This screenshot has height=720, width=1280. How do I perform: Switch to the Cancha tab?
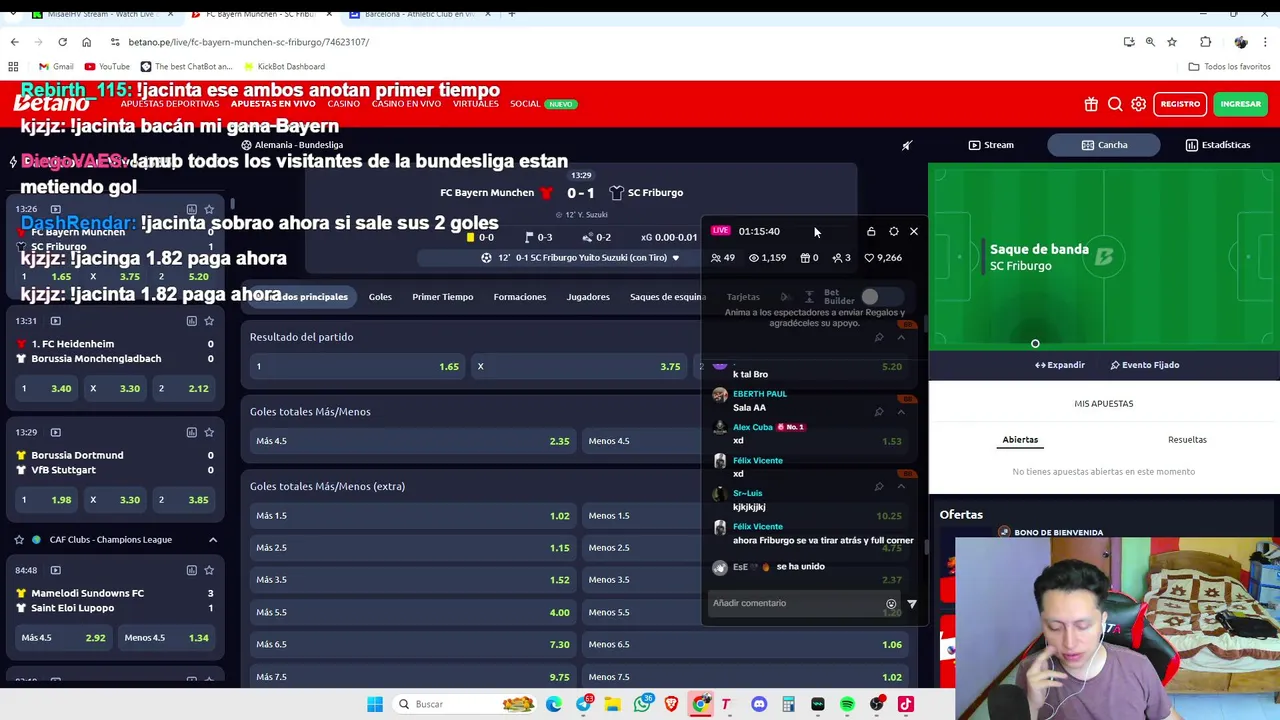[x=1104, y=145]
